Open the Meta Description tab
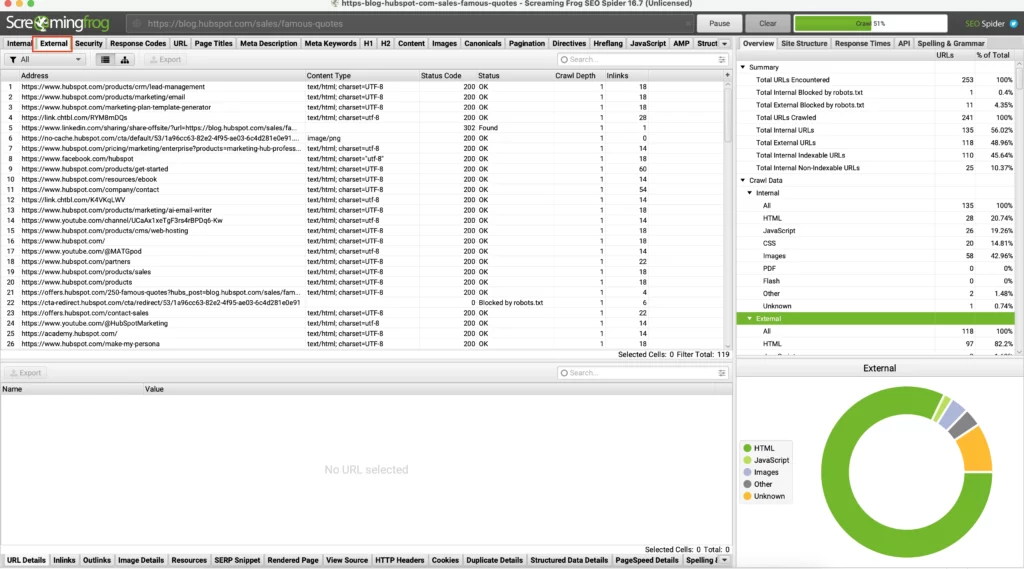The height and width of the screenshot is (569, 1024). click(268, 44)
